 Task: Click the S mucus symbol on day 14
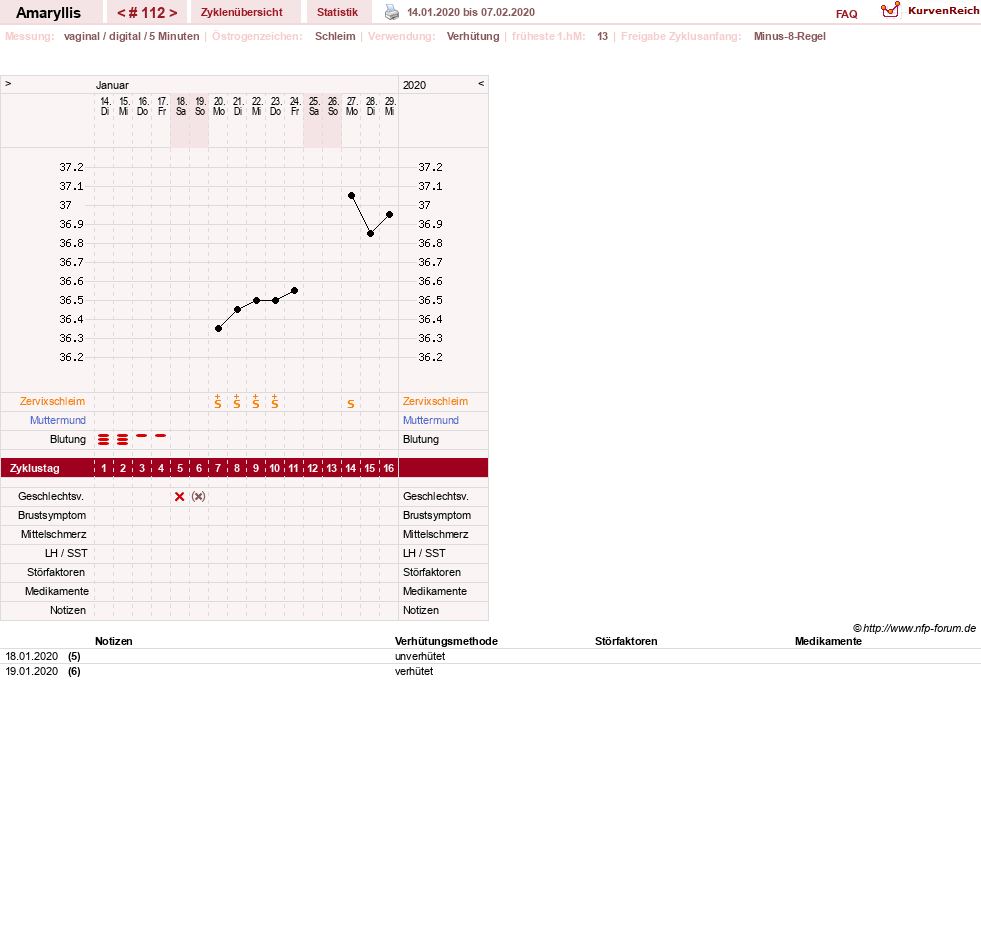point(351,404)
